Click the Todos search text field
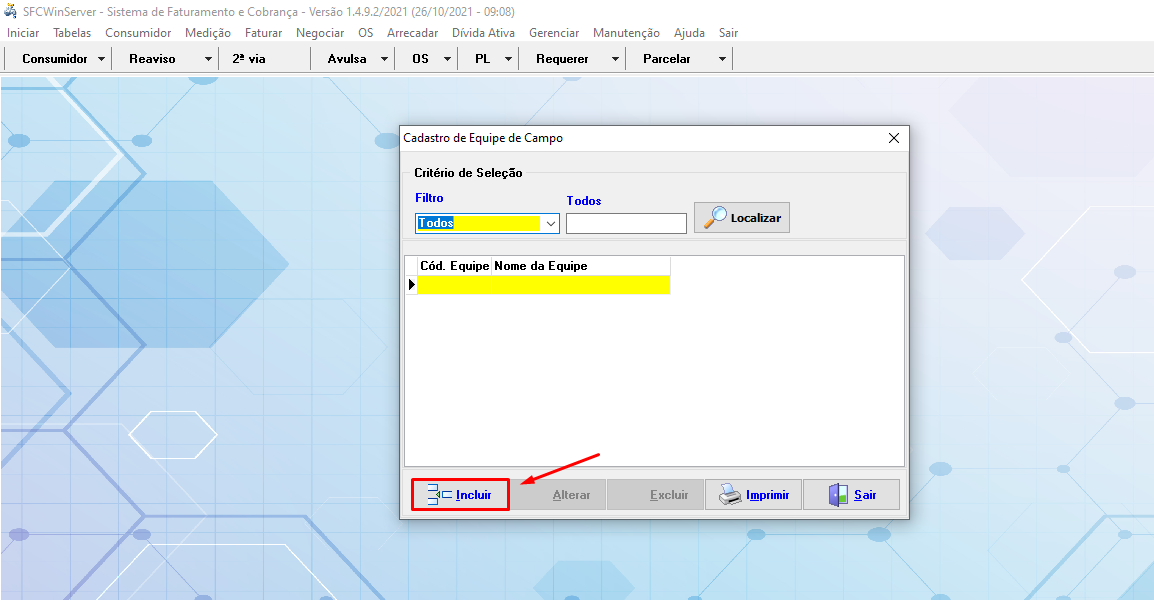This screenshot has height=600, width=1154. (626, 224)
